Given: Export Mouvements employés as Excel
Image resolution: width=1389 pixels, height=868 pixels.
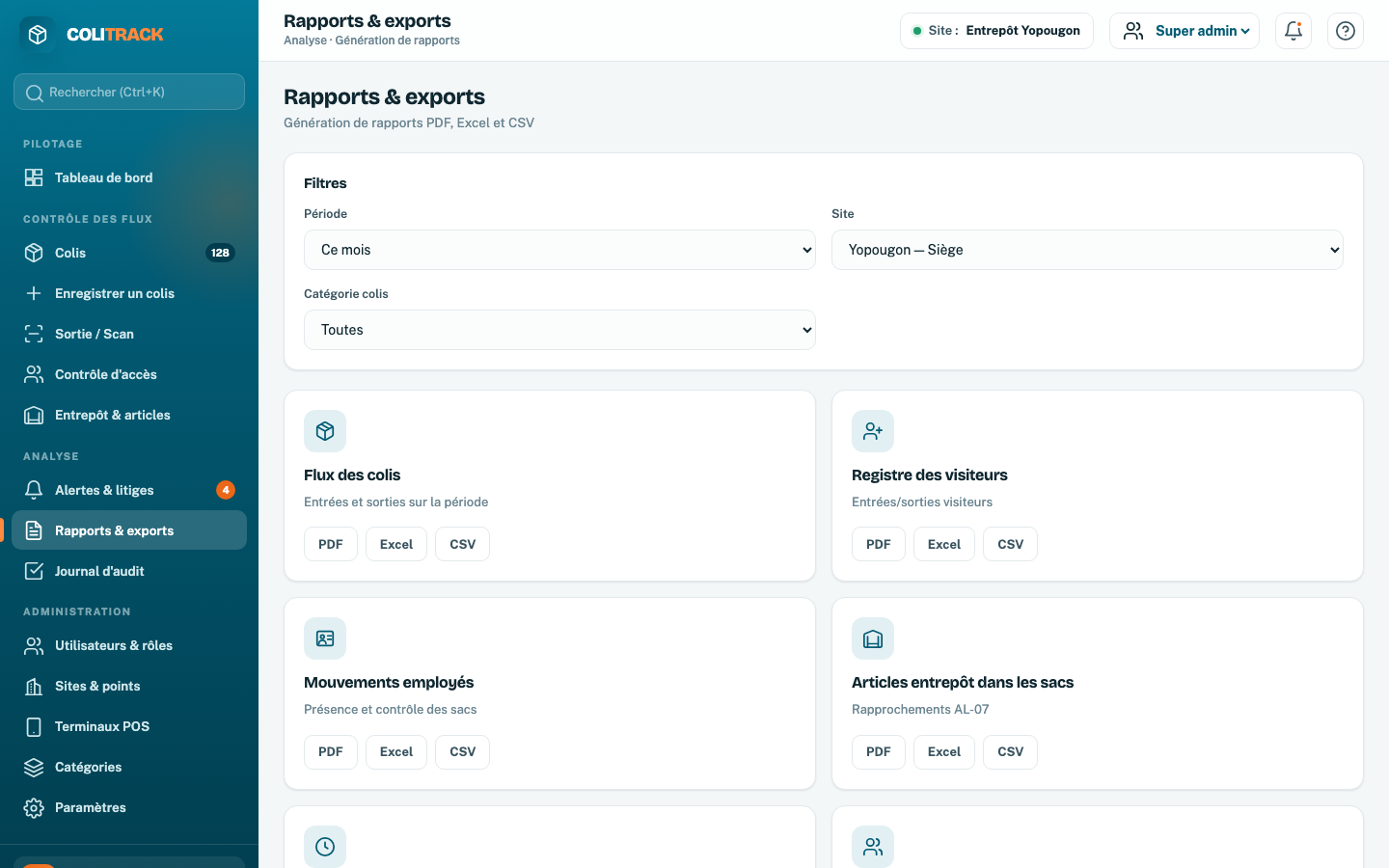Looking at the screenshot, I should point(396,751).
